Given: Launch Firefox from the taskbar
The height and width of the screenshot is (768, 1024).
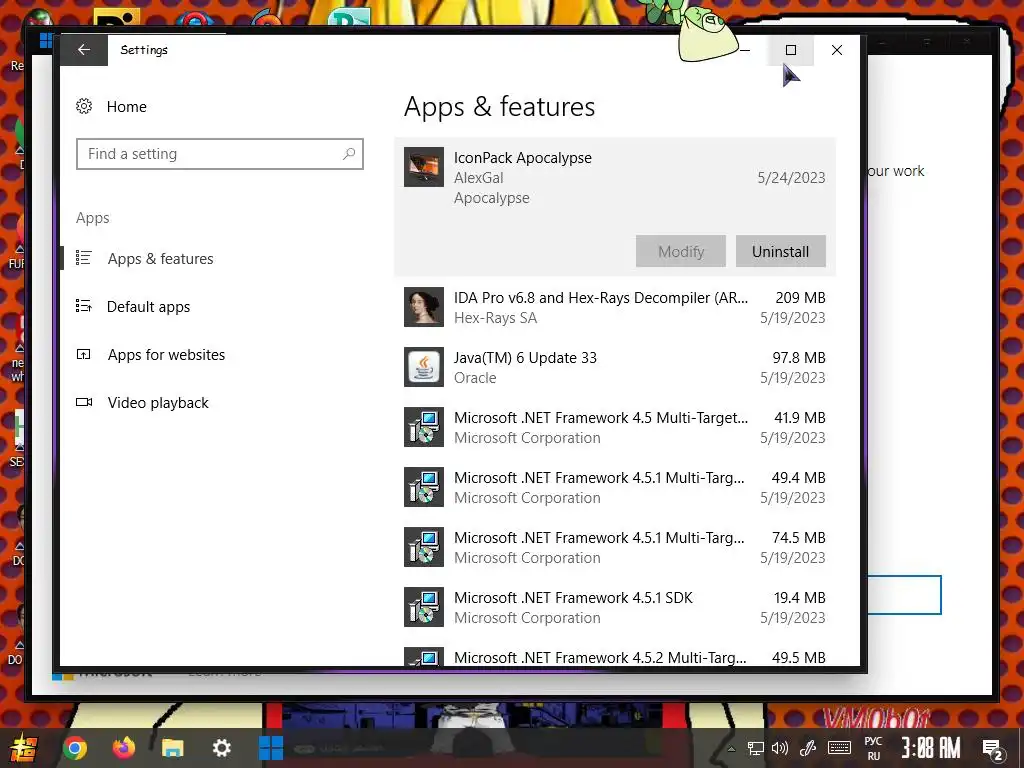Looking at the screenshot, I should coord(123,748).
